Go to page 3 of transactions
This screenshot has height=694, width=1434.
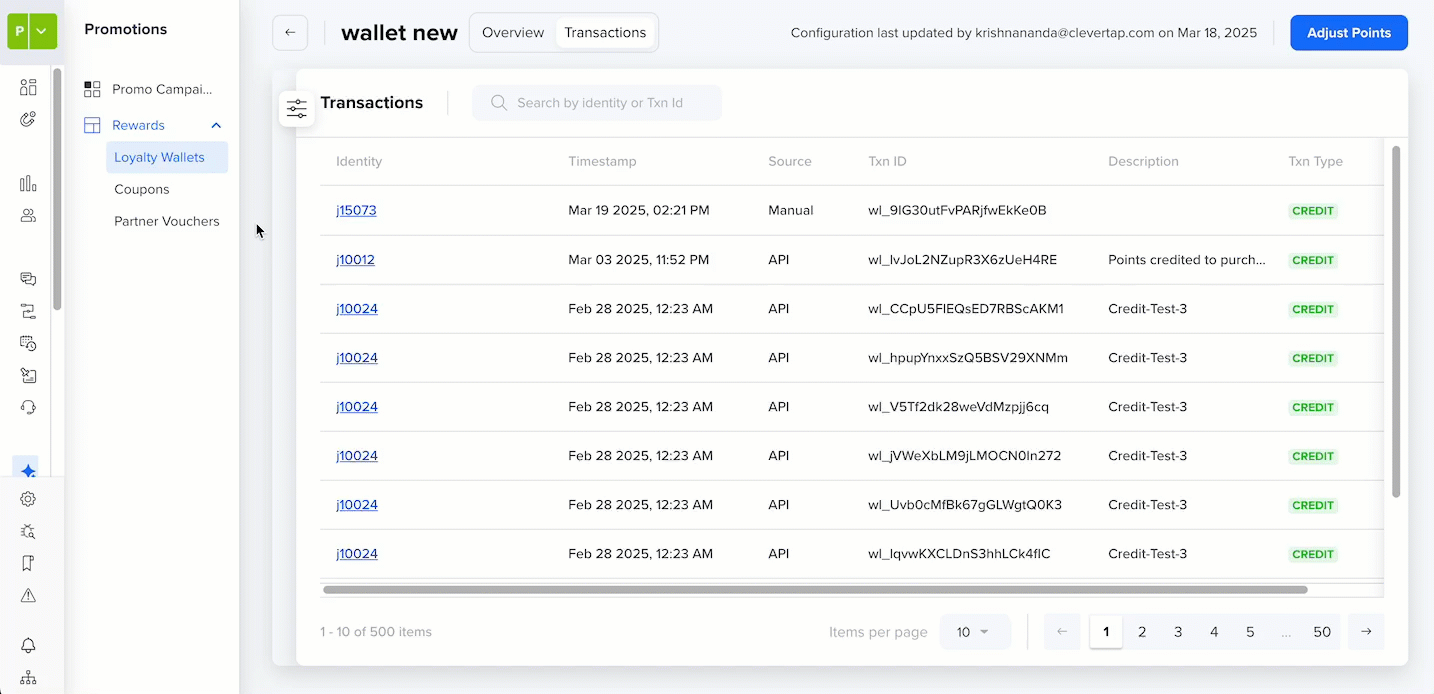pos(1178,632)
